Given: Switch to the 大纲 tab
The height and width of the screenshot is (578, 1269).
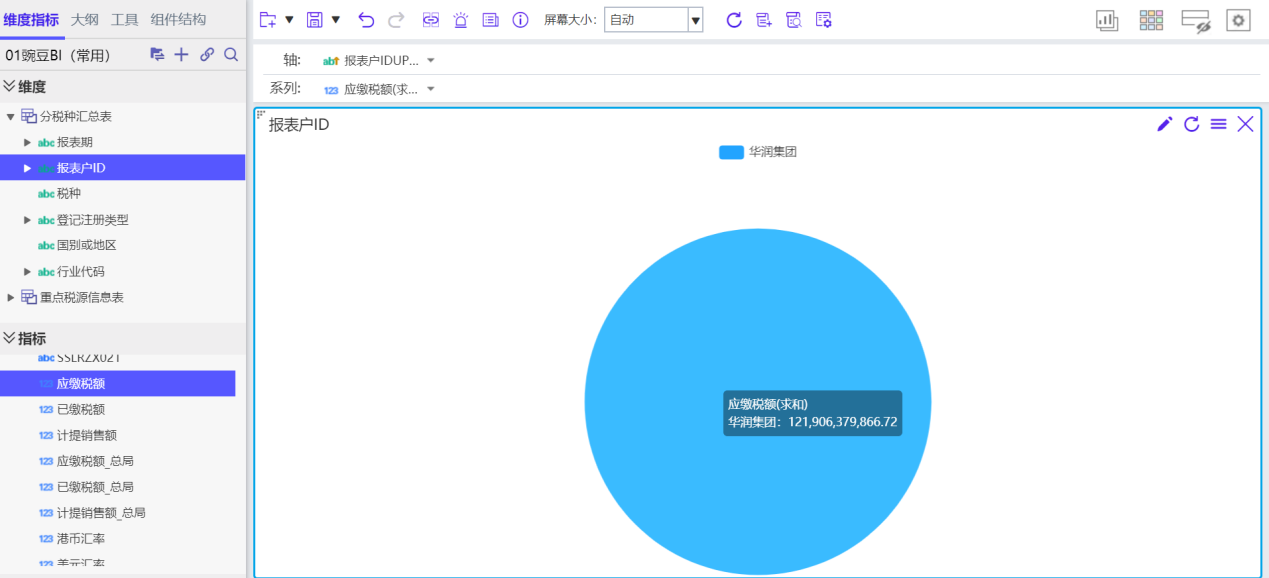Looking at the screenshot, I should tap(85, 20).
